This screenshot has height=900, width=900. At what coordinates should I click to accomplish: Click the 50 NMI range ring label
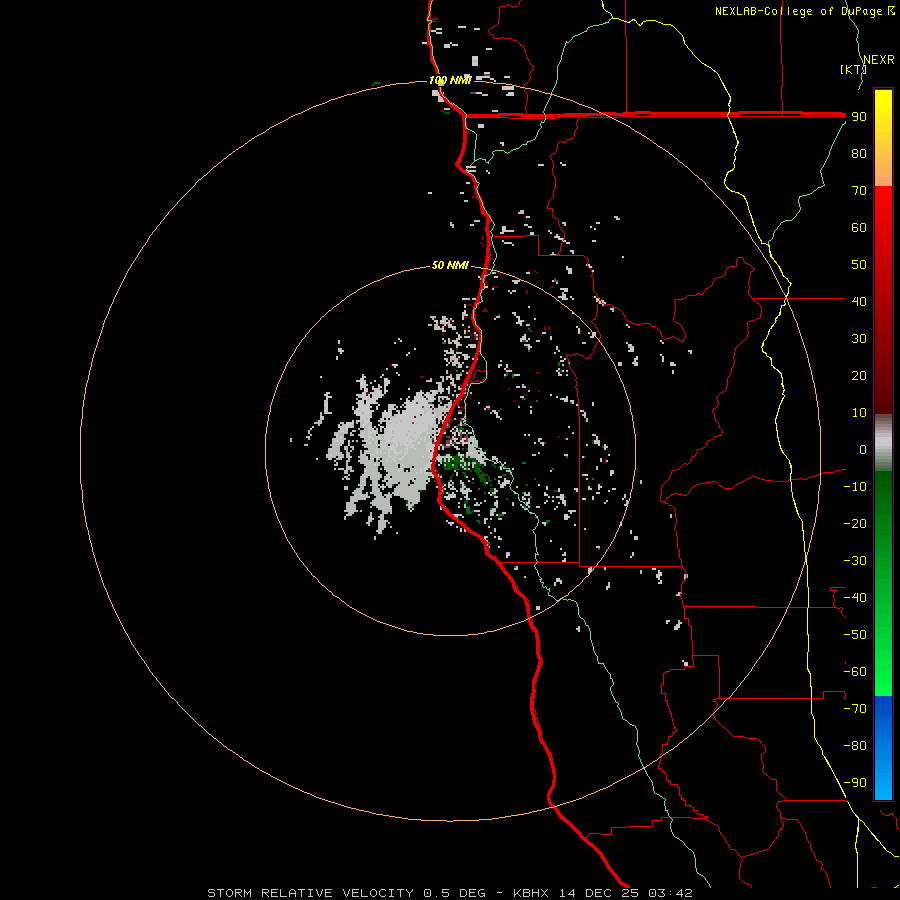point(450,265)
